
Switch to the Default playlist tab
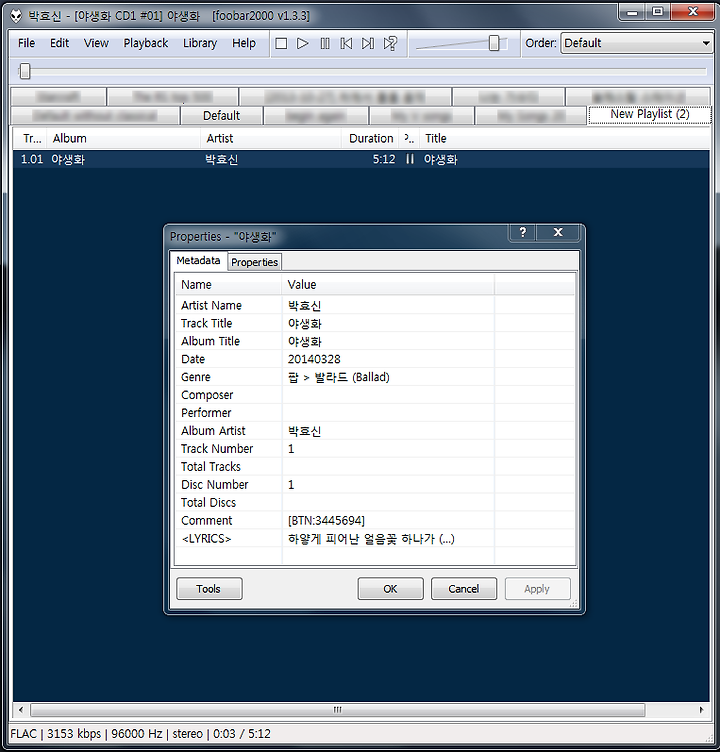tap(222, 116)
